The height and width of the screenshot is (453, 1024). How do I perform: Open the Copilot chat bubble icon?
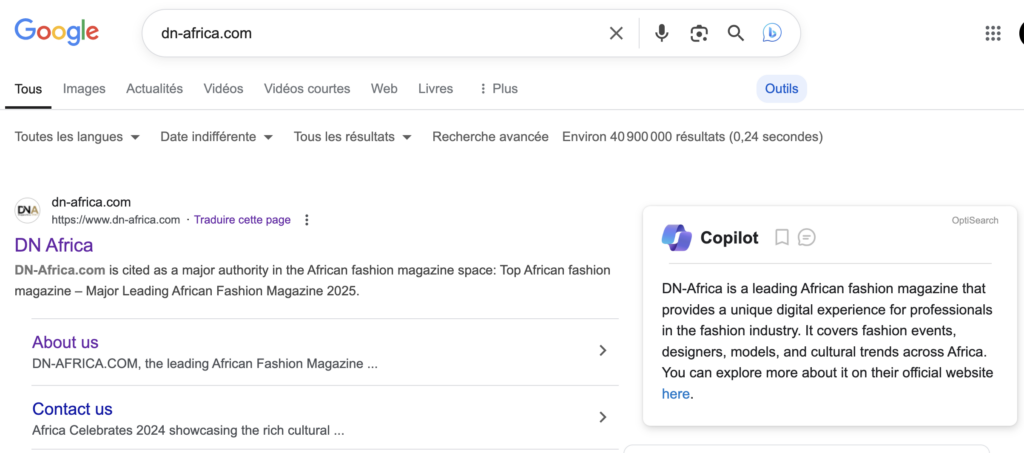[x=807, y=238]
